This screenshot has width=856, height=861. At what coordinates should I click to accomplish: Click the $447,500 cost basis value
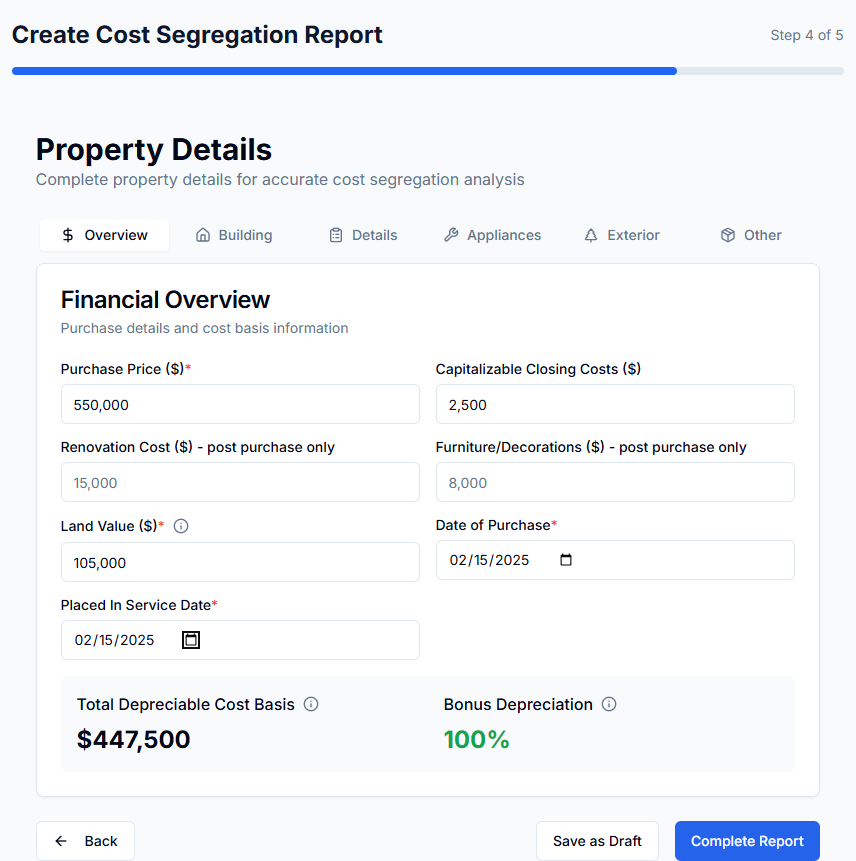pyautogui.click(x=133, y=740)
